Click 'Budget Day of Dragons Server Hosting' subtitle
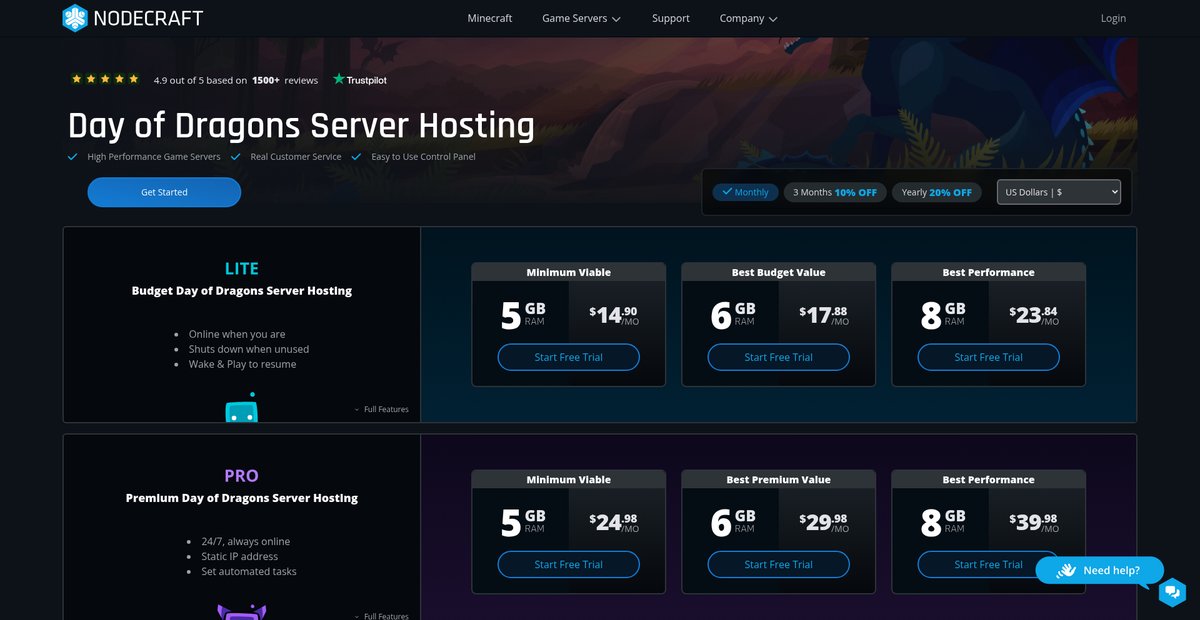Image resolution: width=1200 pixels, height=620 pixels. click(242, 291)
